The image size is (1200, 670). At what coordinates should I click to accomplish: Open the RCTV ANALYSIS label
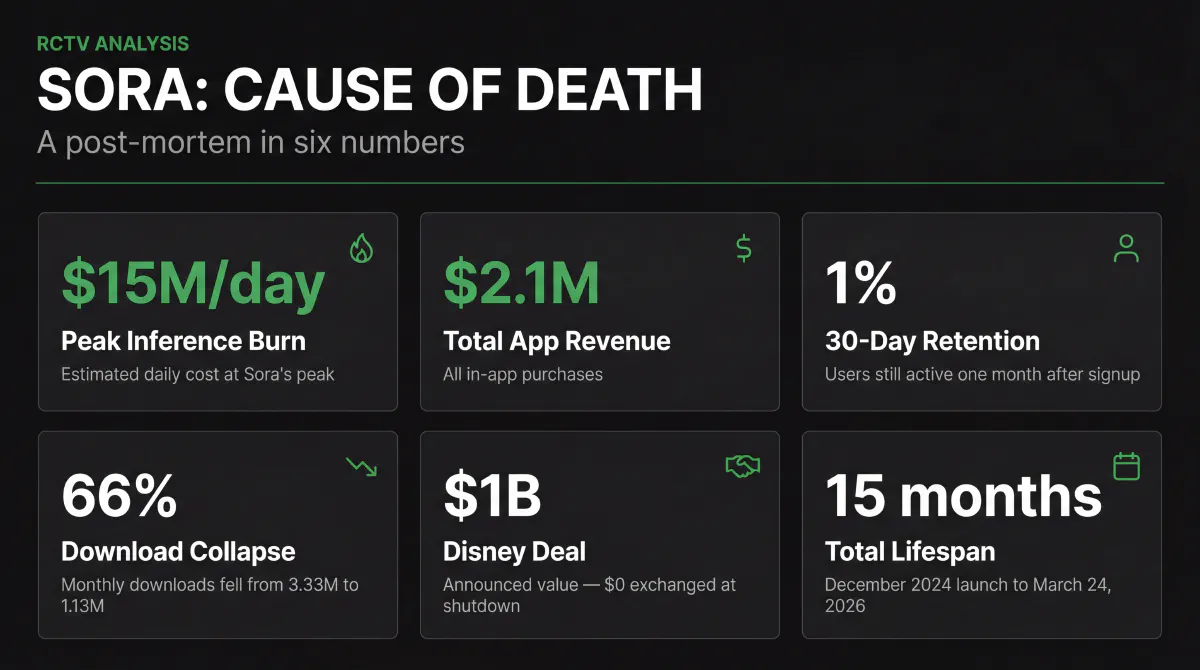[113, 43]
